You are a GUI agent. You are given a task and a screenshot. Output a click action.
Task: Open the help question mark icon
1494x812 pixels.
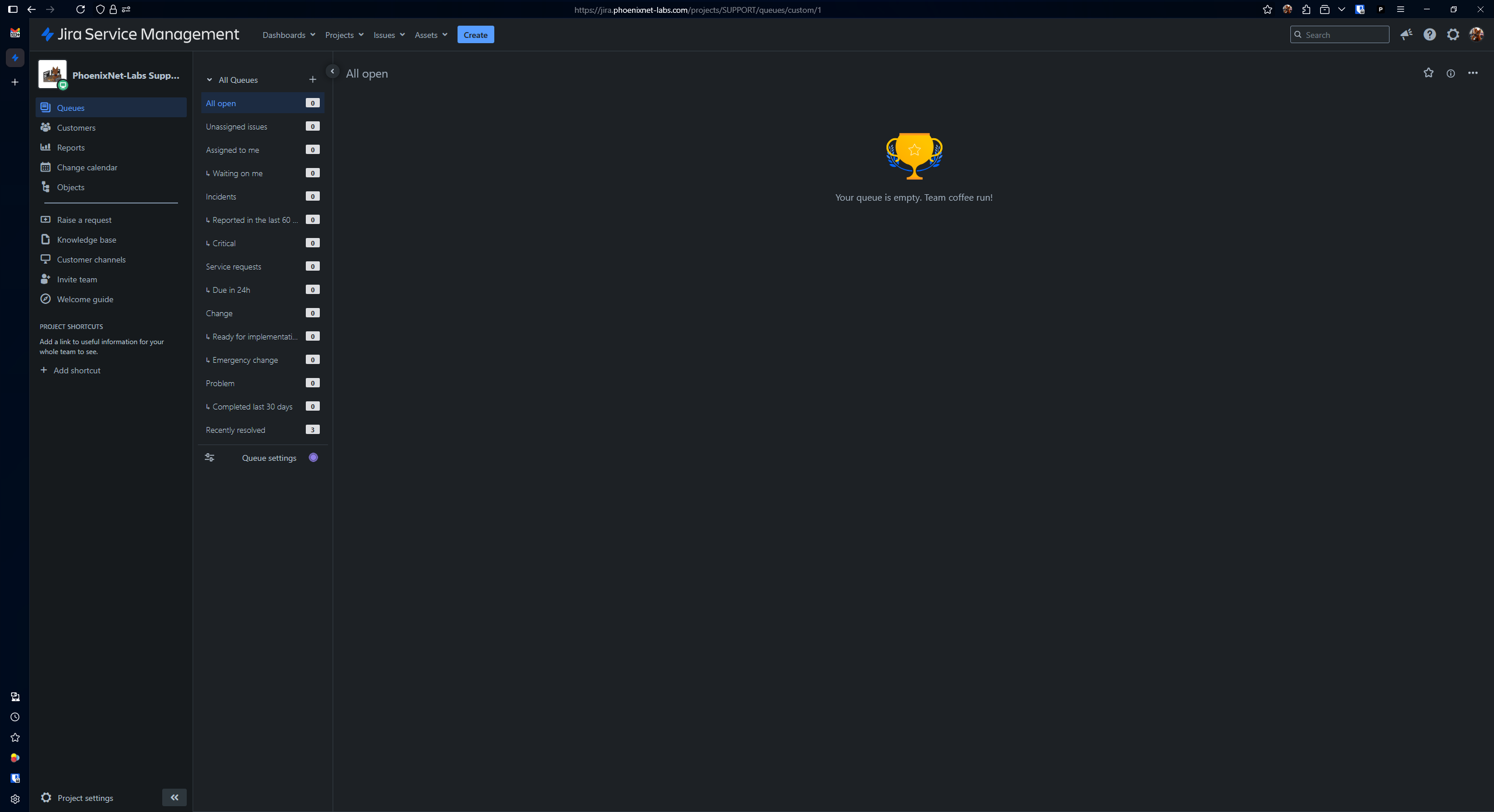pos(1429,34)
